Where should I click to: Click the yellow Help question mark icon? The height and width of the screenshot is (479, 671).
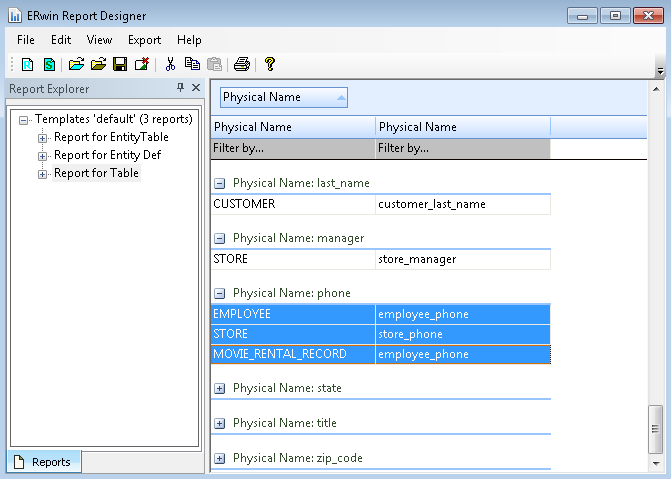tap(269, 65)
